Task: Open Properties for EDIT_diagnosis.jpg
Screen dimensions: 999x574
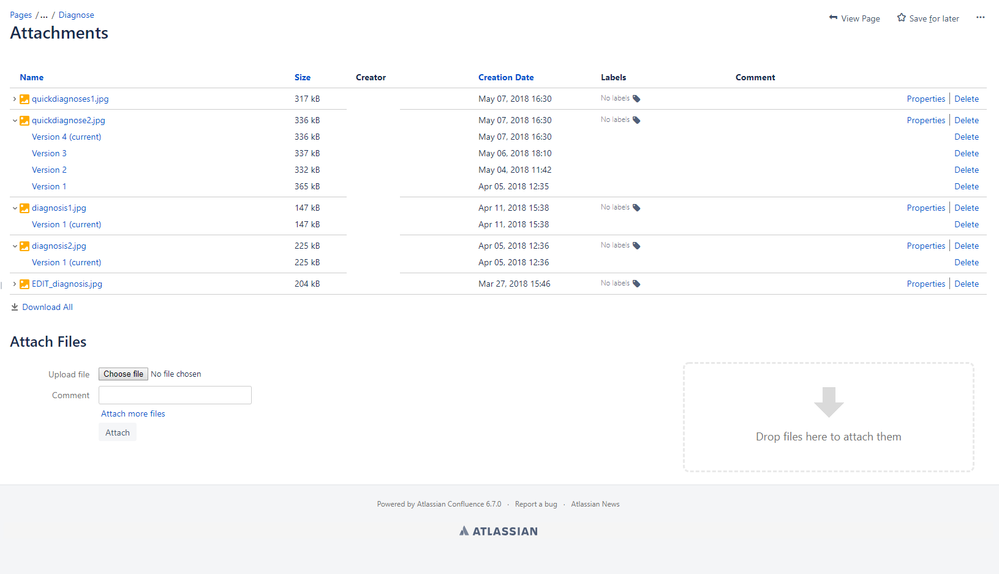Action: coord(926,284)
